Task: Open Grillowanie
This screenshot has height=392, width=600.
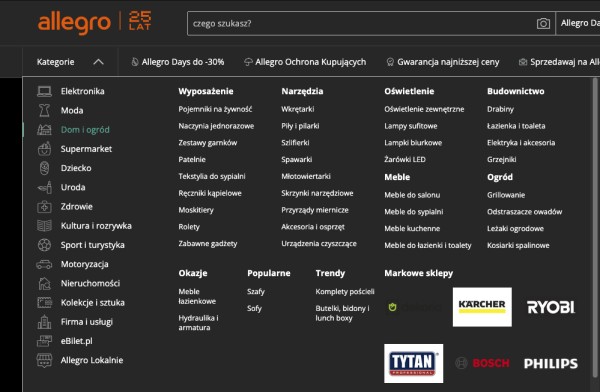Action: tap(506, 195)
